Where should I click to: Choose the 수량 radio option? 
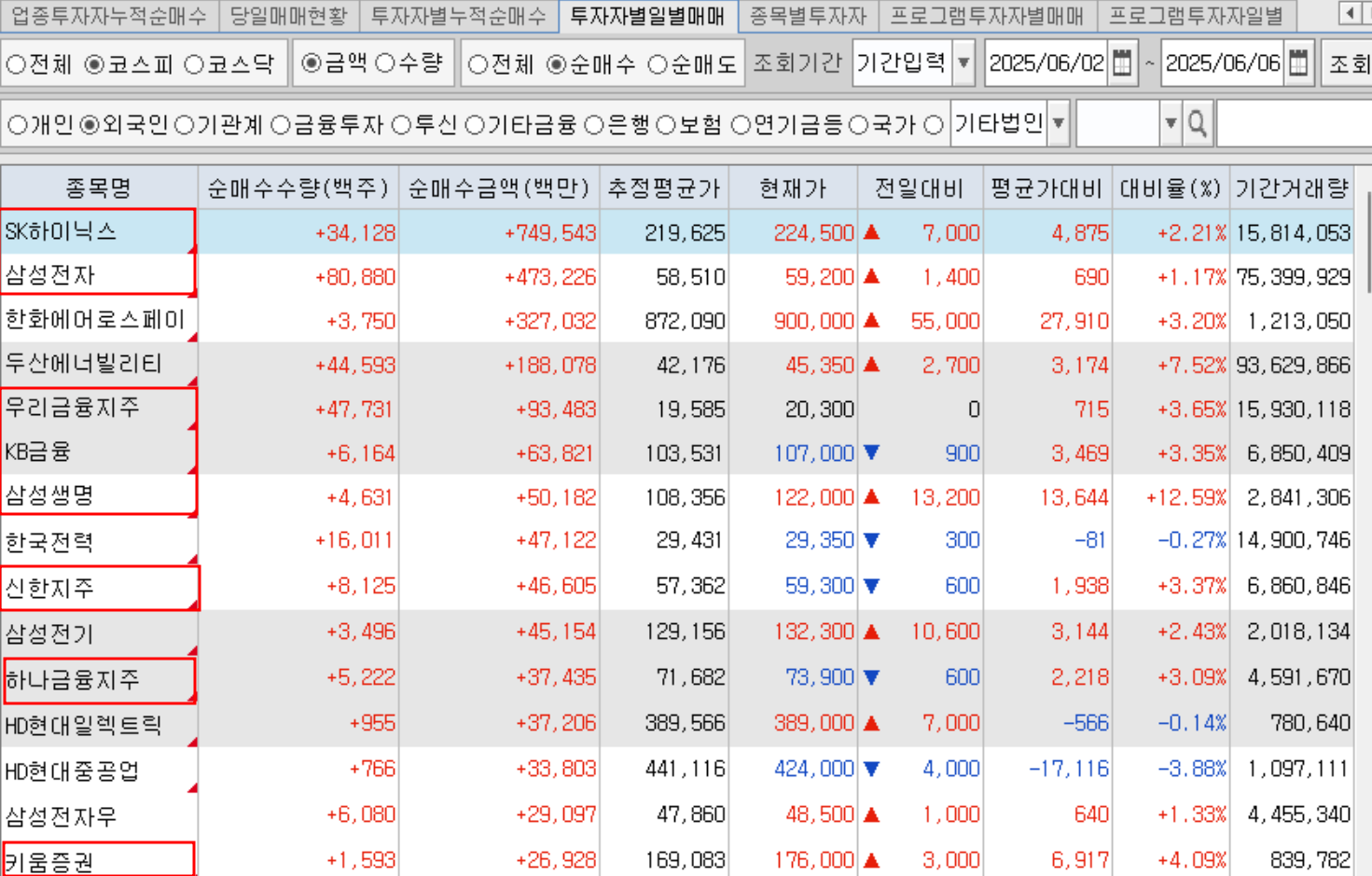(385, 63)
